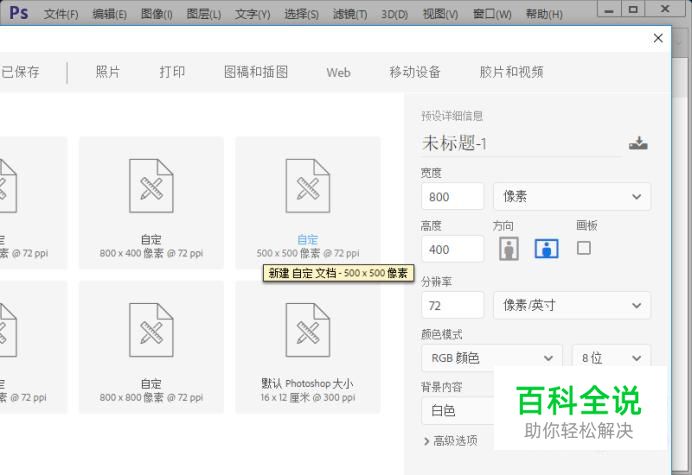Minimize the Photoshop window

pos(609,10)
